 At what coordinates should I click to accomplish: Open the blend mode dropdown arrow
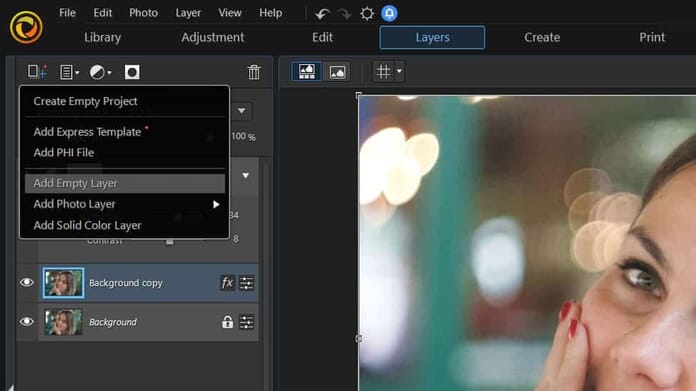241,111
